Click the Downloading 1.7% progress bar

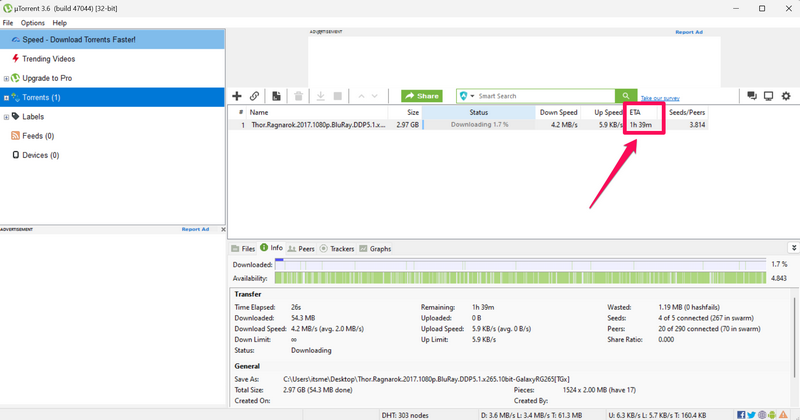(x=479, y=125)
